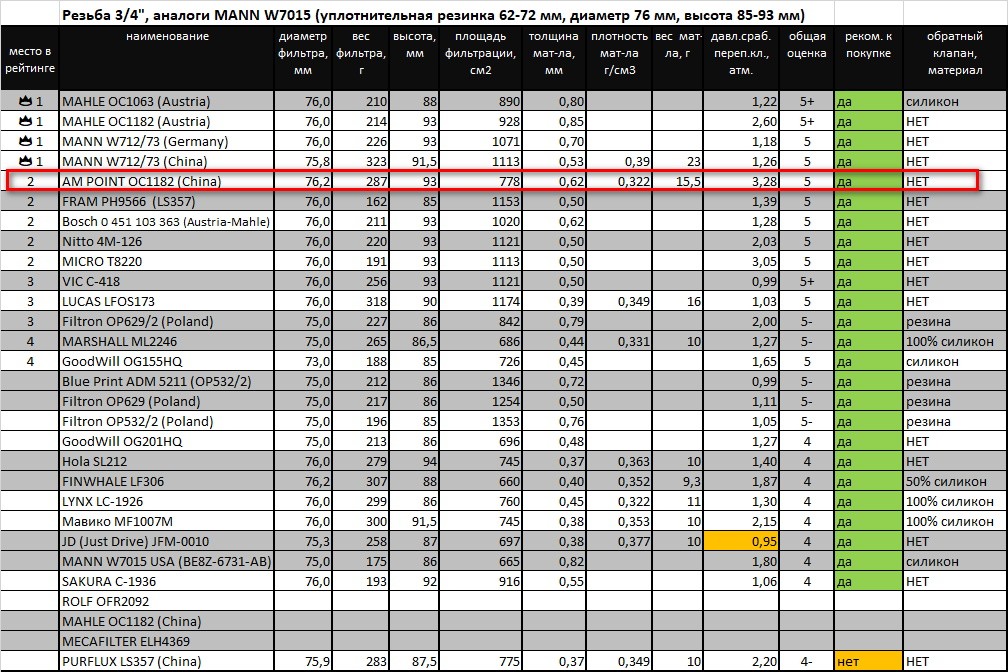Click the 'рeком. к покупке' column header

point(867,45)
